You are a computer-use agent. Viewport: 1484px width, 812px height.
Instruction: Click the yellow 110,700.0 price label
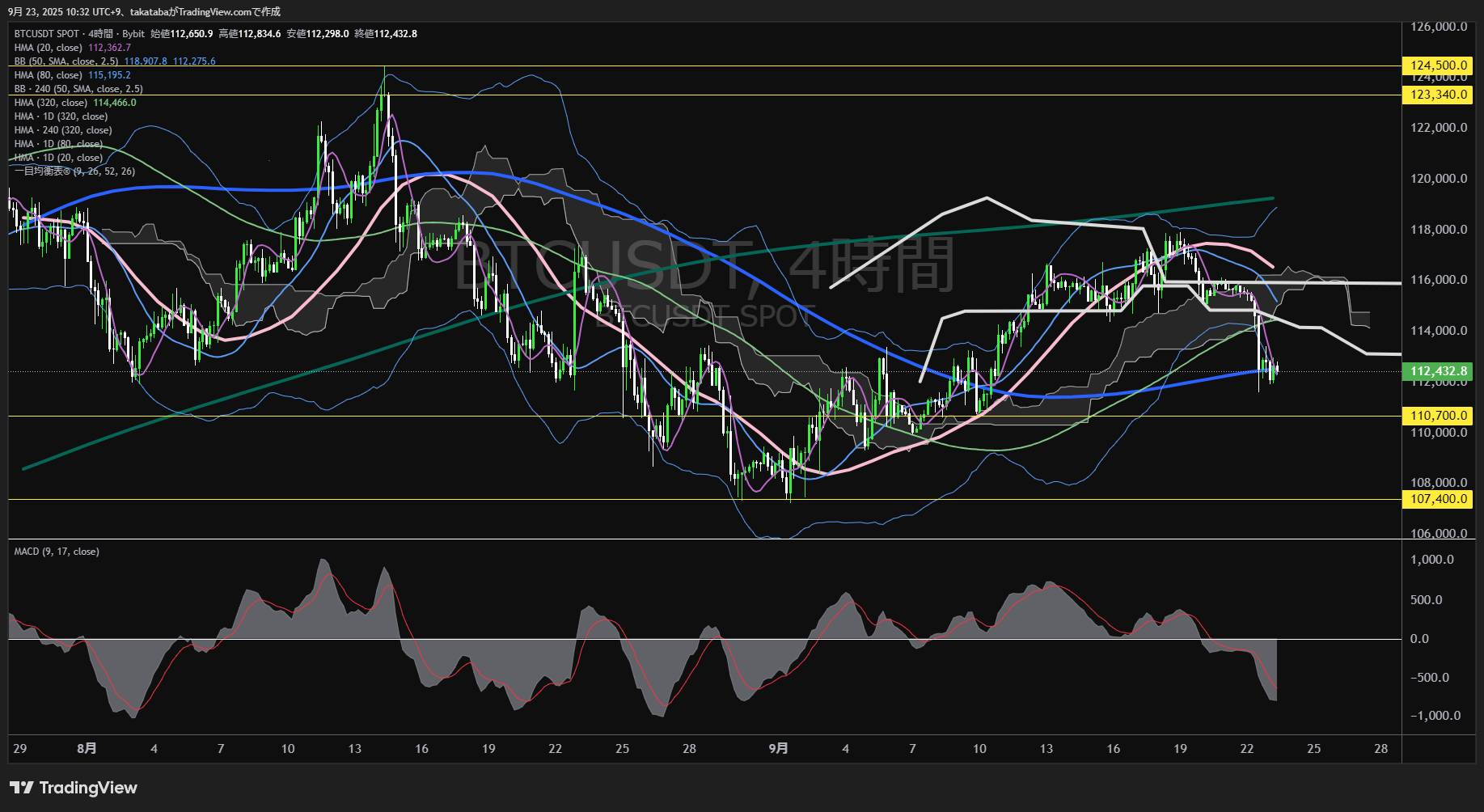(1438, 416)
